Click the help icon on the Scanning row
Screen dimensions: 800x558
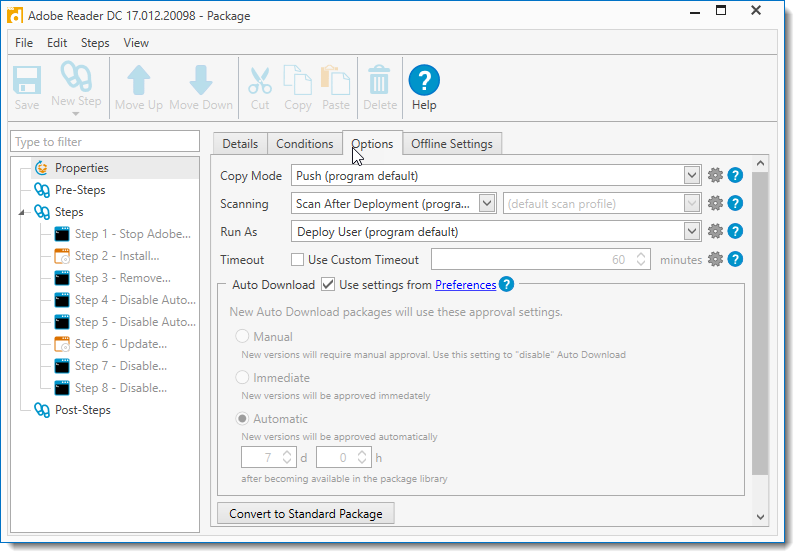pos(735,204)
